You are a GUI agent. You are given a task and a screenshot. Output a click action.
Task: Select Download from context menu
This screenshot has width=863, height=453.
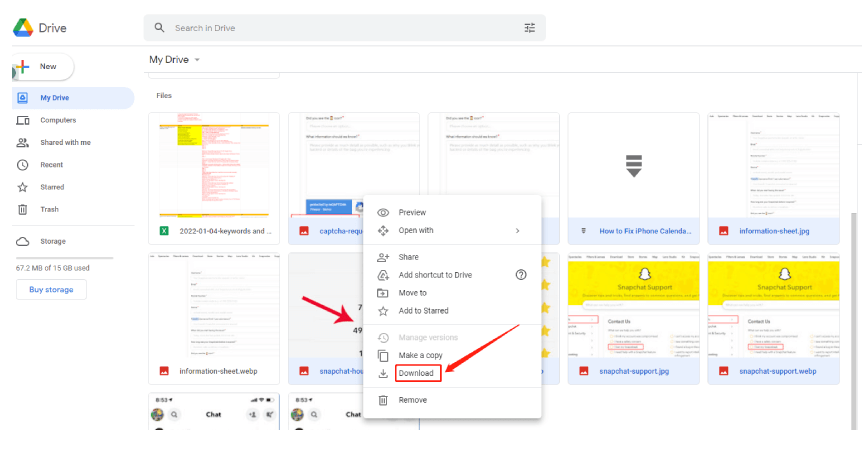[416, 374]
